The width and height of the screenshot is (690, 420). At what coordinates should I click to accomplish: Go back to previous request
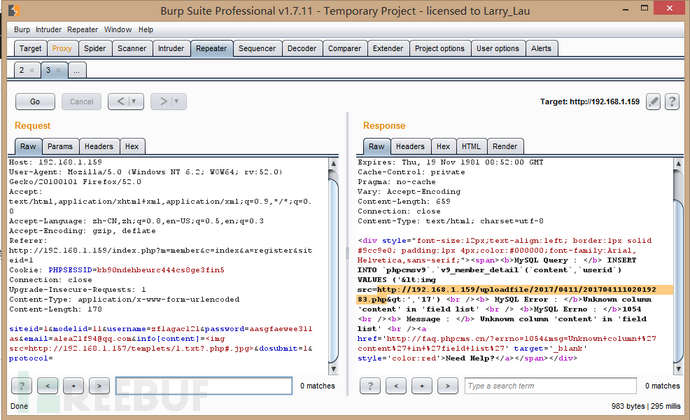point(120,102)
